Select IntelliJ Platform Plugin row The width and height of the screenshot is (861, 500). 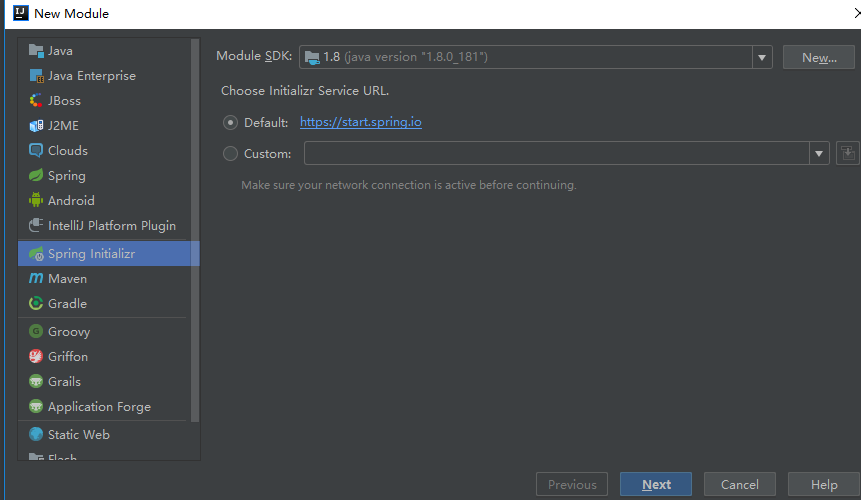pos(104,225)
